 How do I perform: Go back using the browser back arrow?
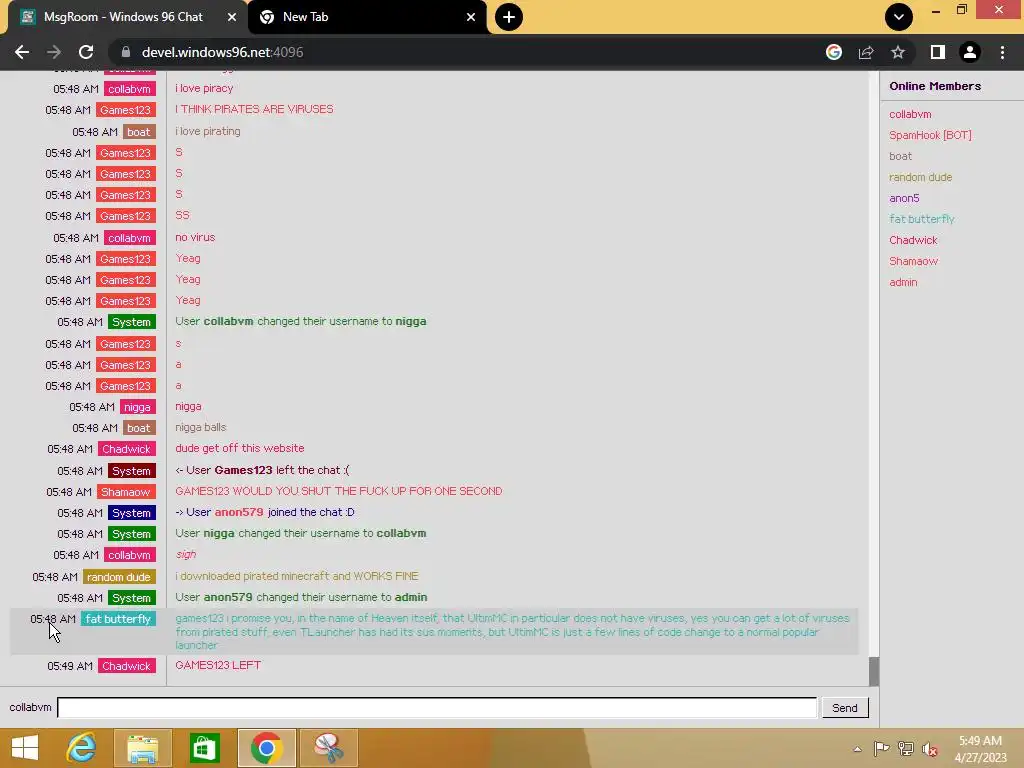[22, 52]
